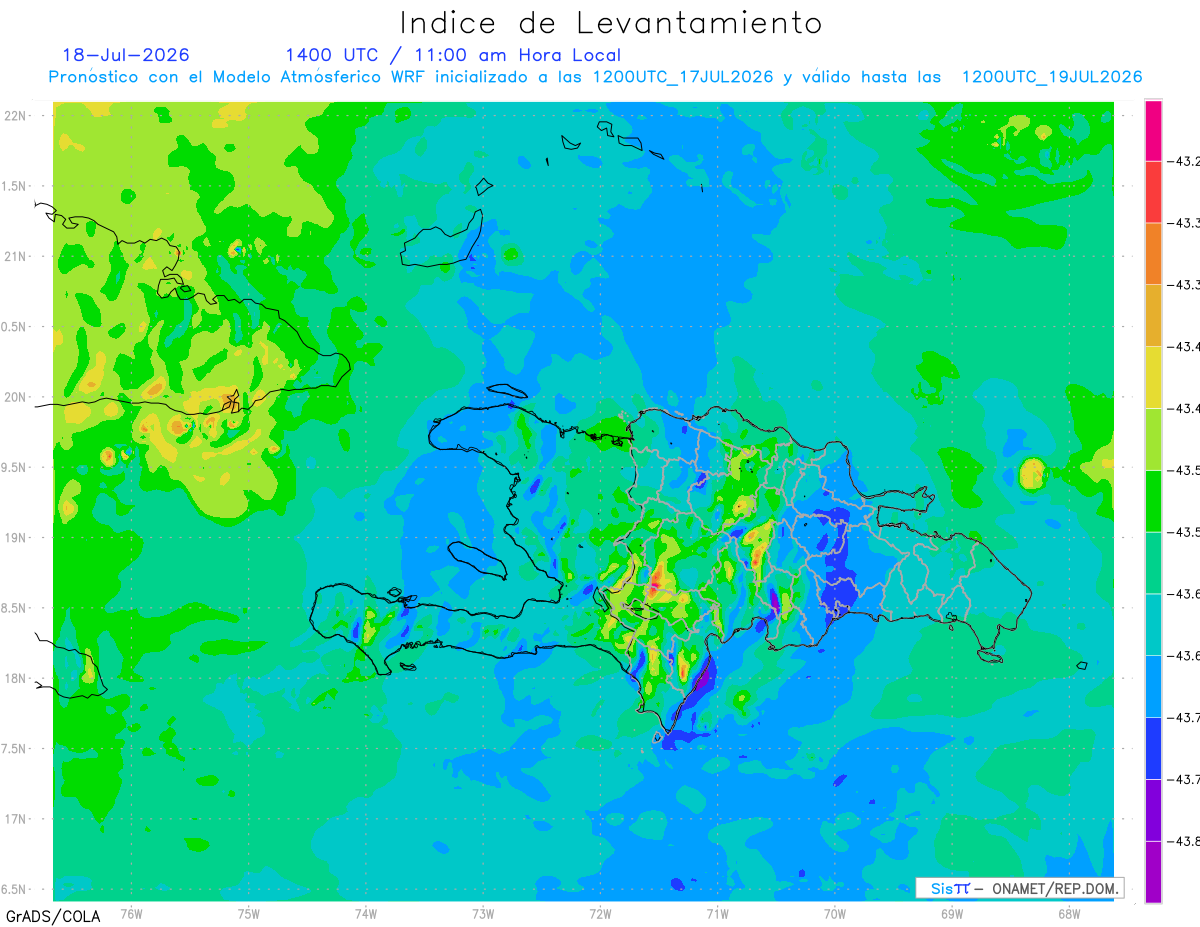
Task: Select the date label '18-Jul-2026'
Action: pos(126,55)
